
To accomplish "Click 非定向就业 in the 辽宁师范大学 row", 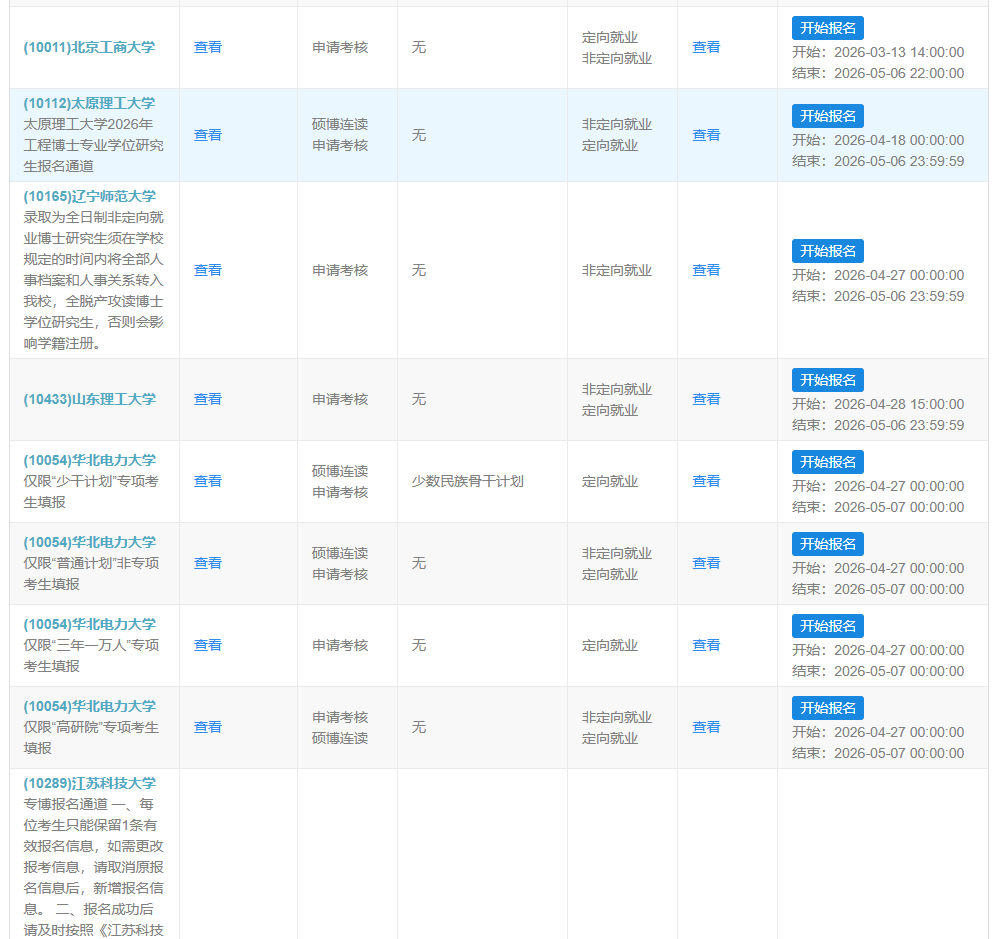I will tap(617, 271).
